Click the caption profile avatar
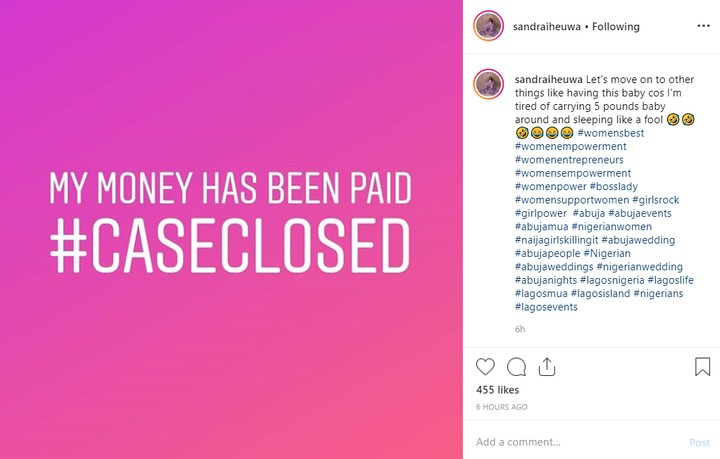The width and height of the screenshot is (720, 459). 488,83
